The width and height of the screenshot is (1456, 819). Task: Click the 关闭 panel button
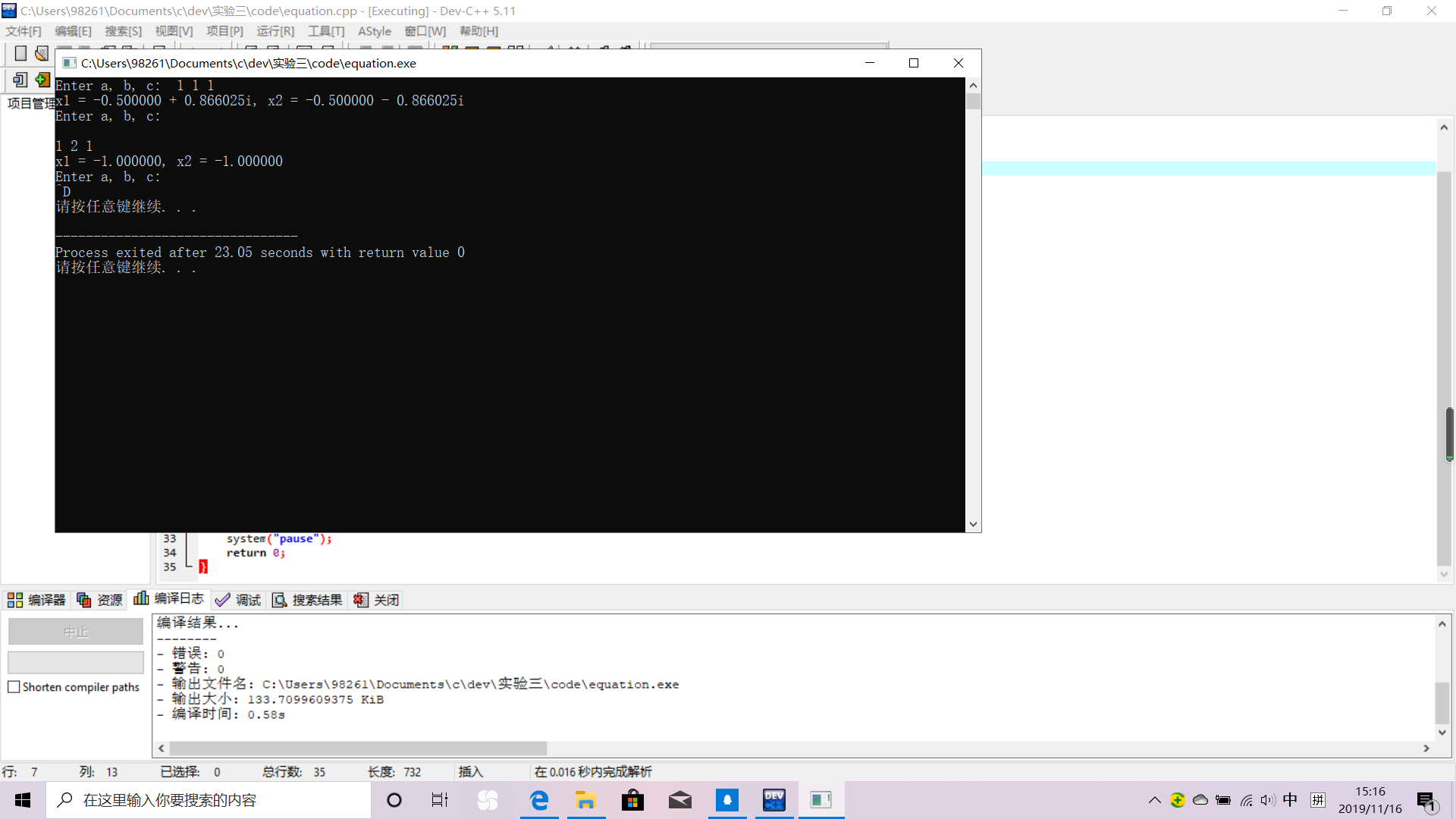coord(377,600)
